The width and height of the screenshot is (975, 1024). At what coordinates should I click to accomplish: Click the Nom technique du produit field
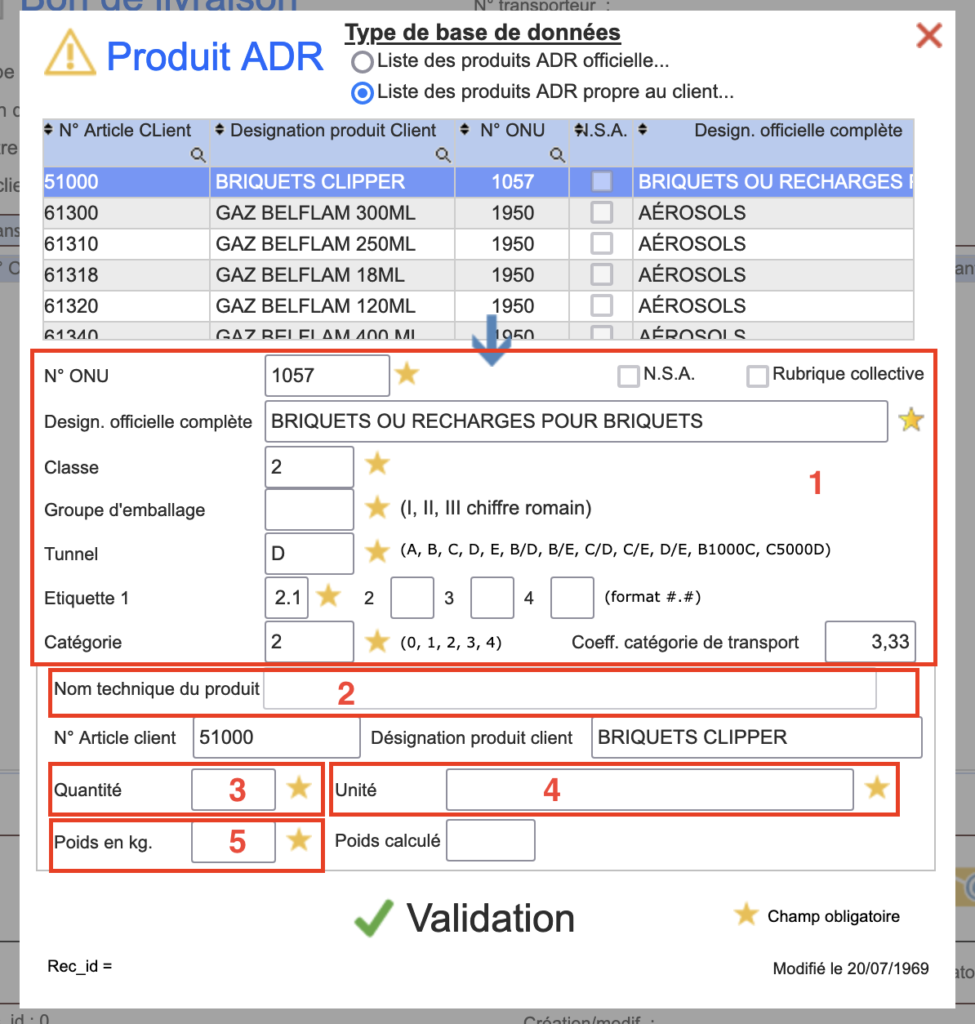click(x=570, y=690)
